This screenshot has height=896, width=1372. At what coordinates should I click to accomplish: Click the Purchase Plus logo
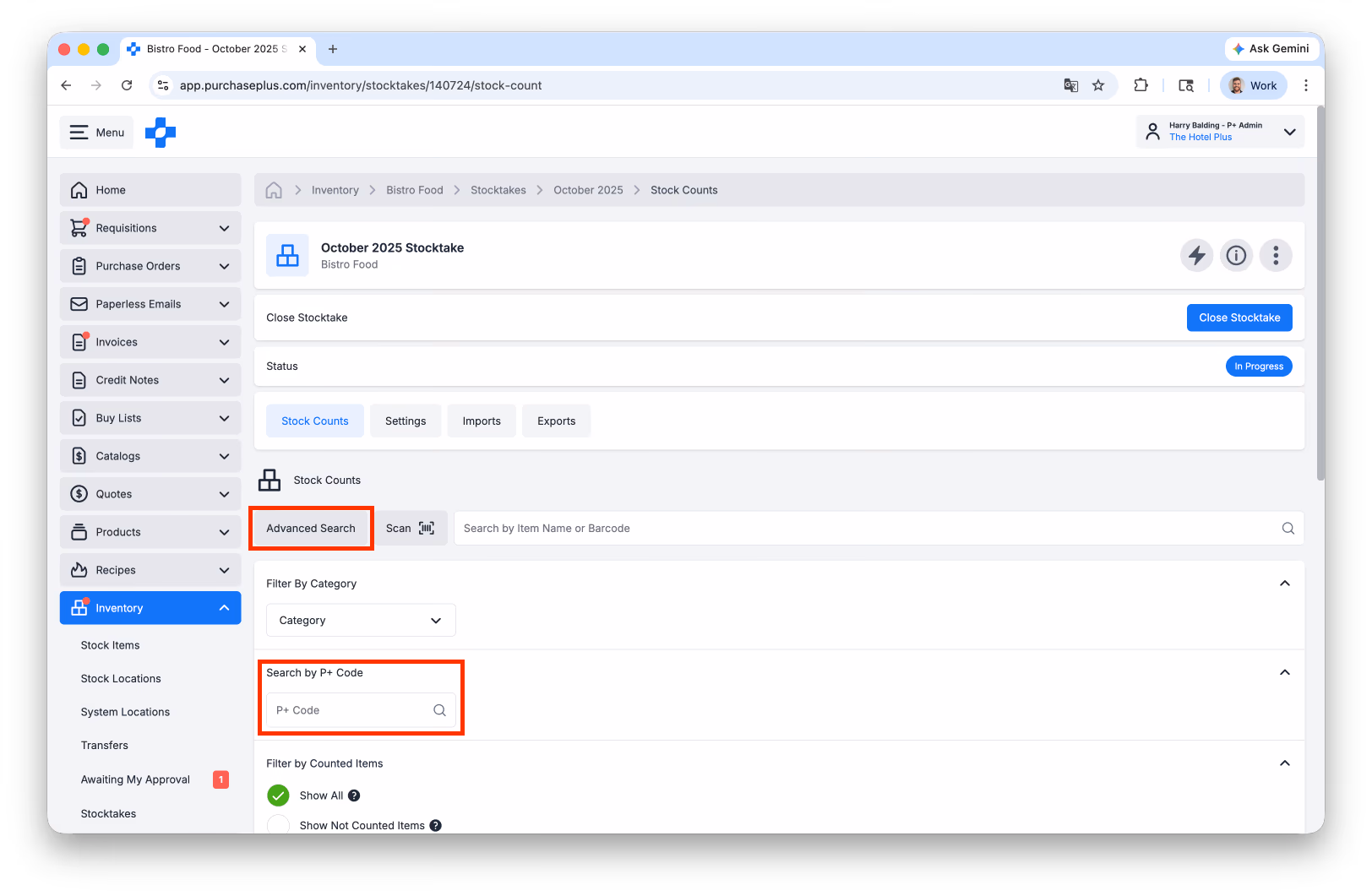tap(161, 132)
